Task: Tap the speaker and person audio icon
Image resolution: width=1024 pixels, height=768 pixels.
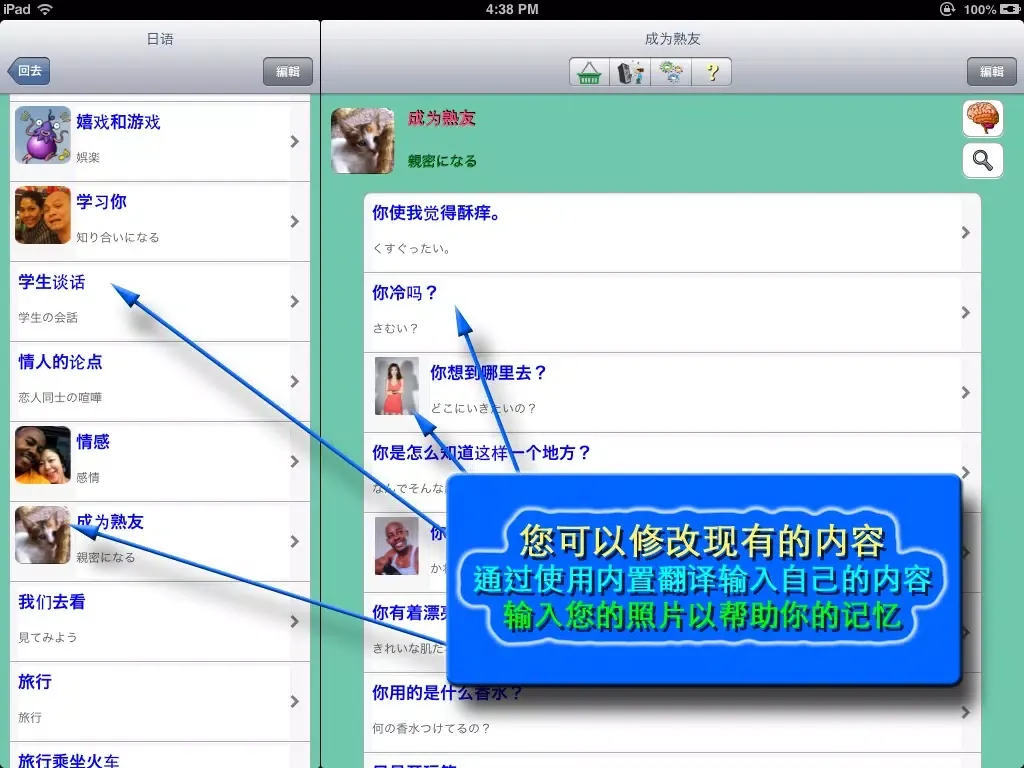Action: [x=630, y=72]
